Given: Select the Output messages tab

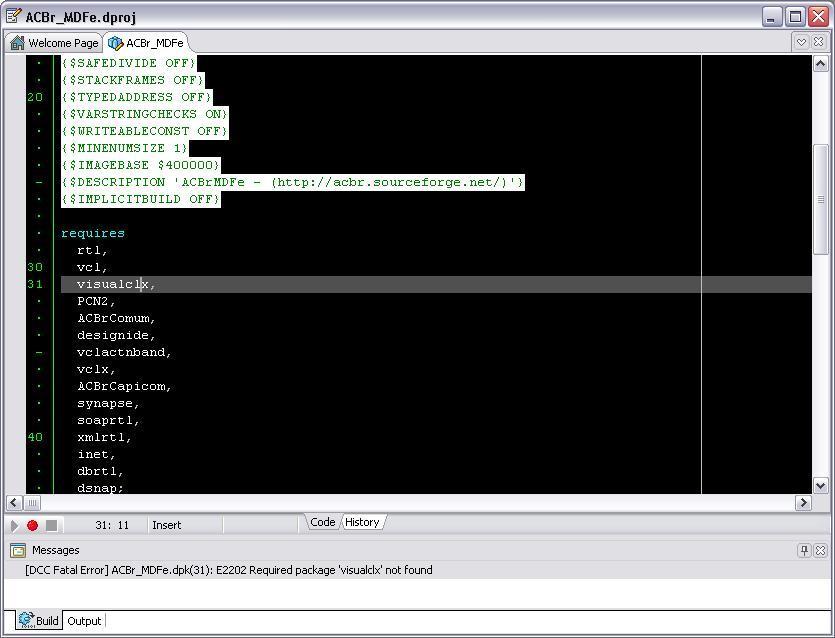Looking at the screenshot, I should click(84, 621).
